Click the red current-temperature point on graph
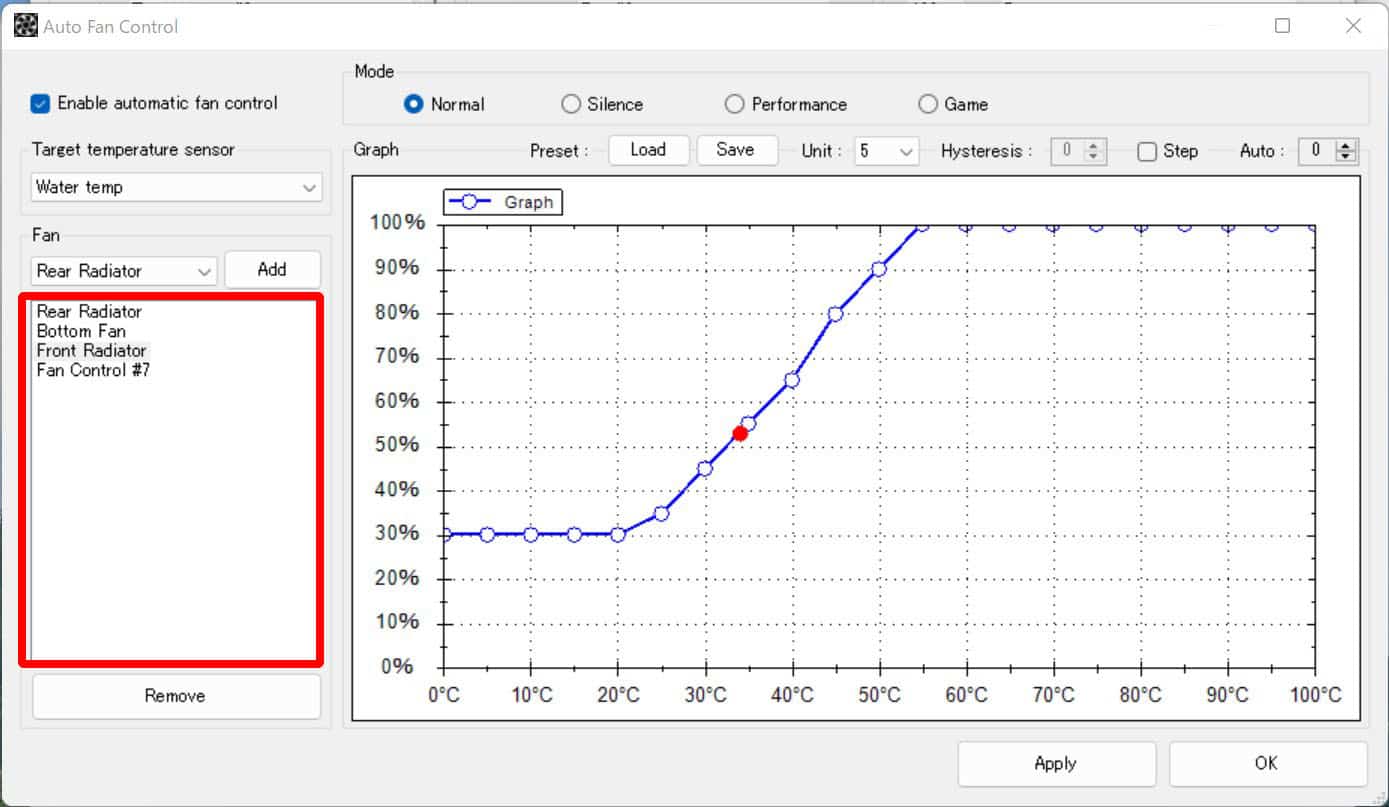Viewport: 1389px width, 807px height. 740,433
